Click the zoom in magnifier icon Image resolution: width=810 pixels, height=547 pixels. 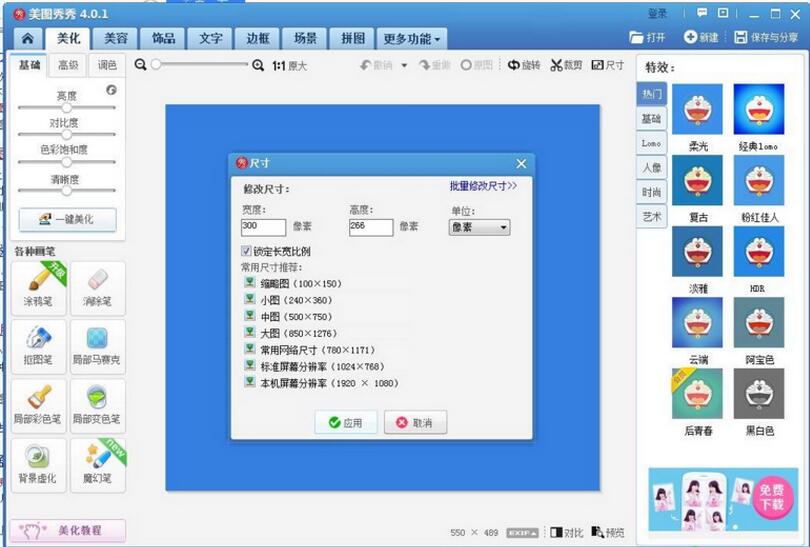tap(258, 65)
